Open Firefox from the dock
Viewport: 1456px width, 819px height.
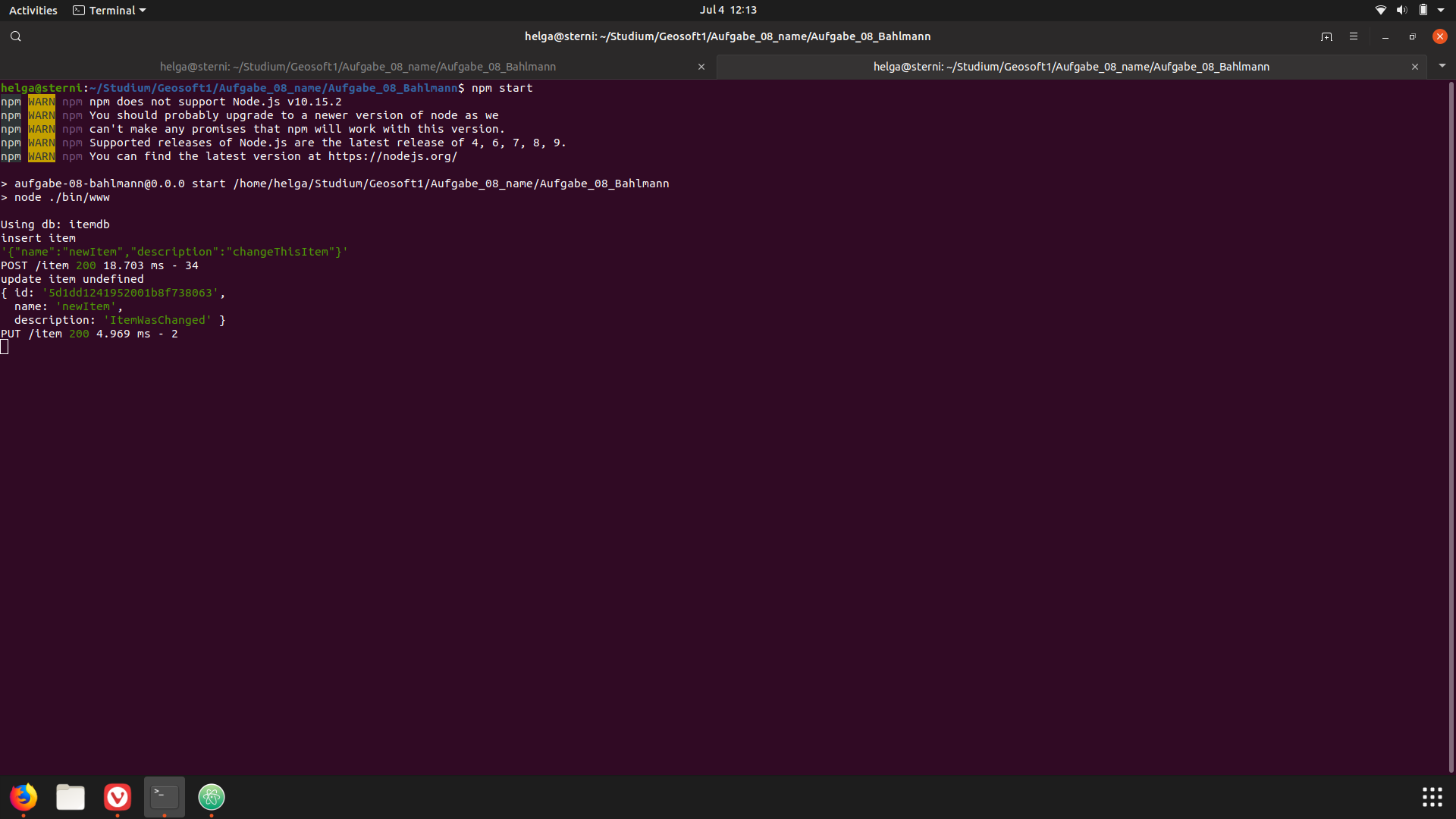24,797
